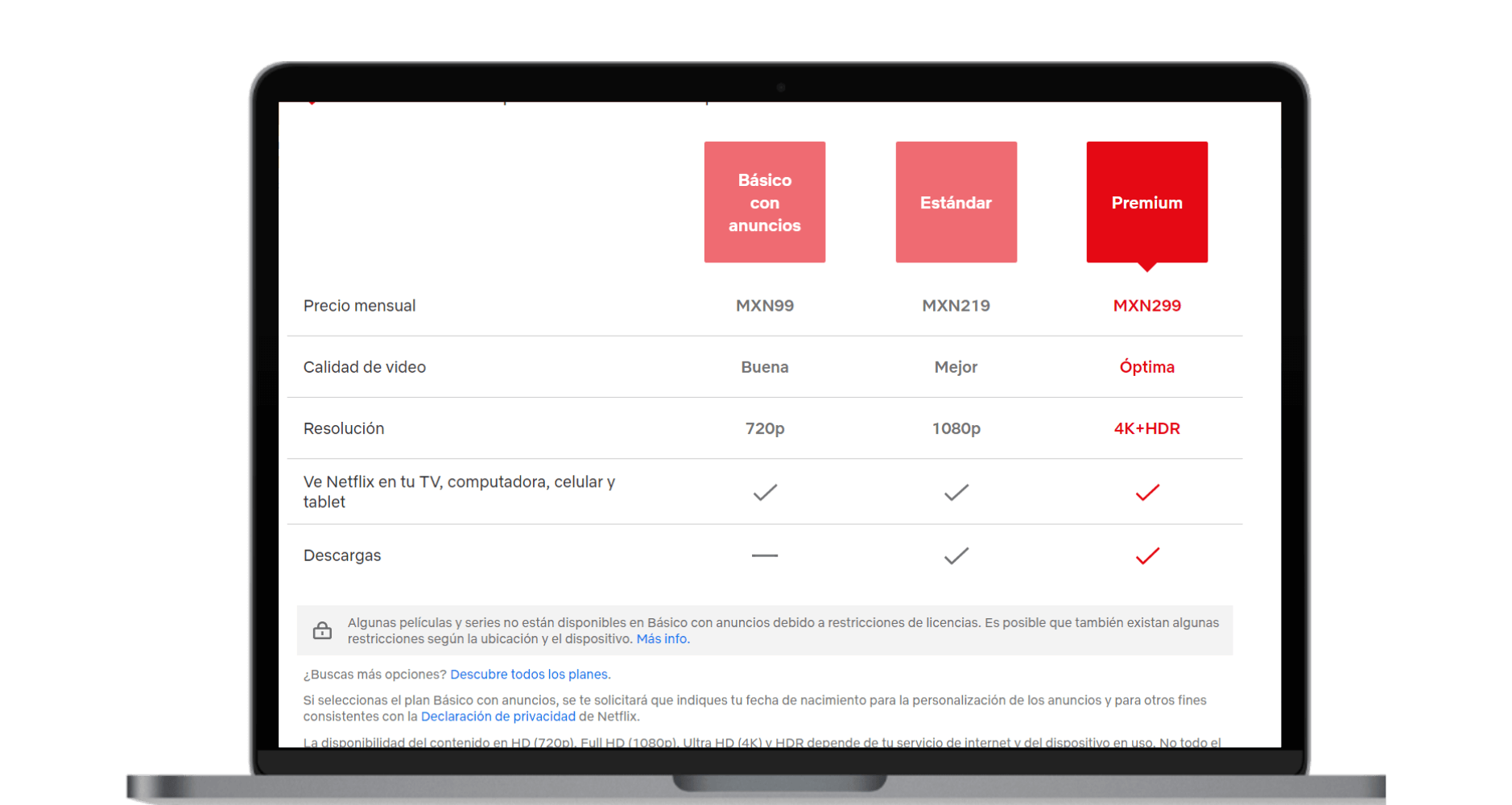Open Descubre todos los planes link

529,675
